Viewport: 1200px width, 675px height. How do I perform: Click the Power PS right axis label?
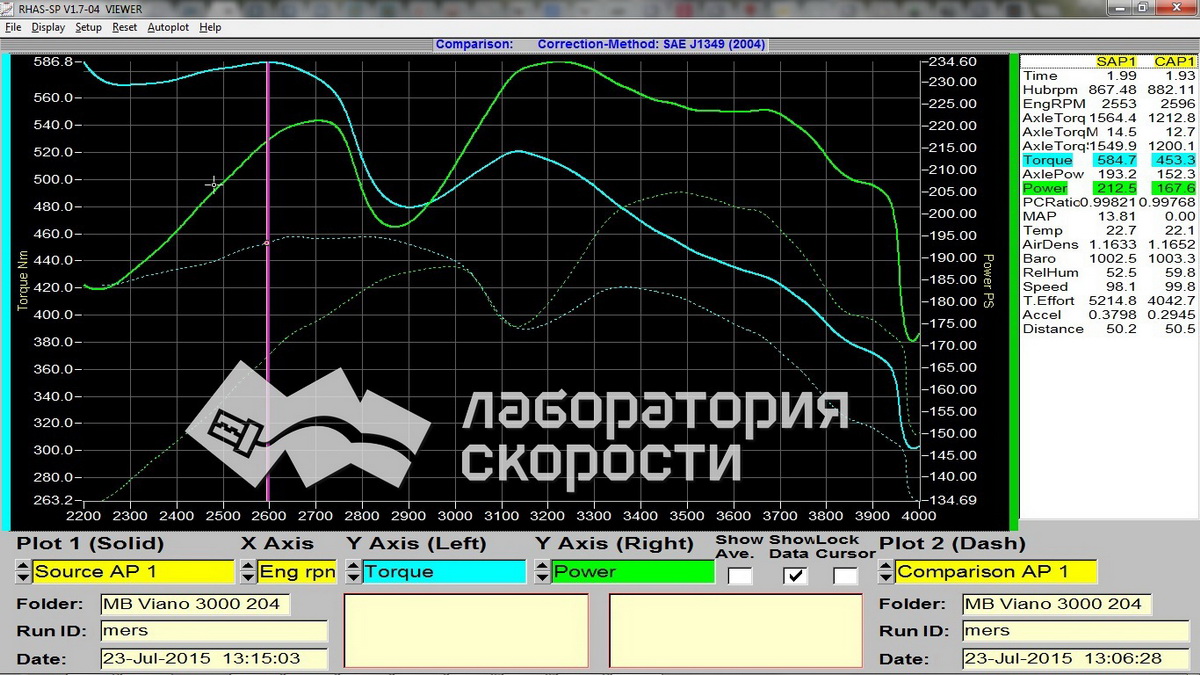pos(988,283)
